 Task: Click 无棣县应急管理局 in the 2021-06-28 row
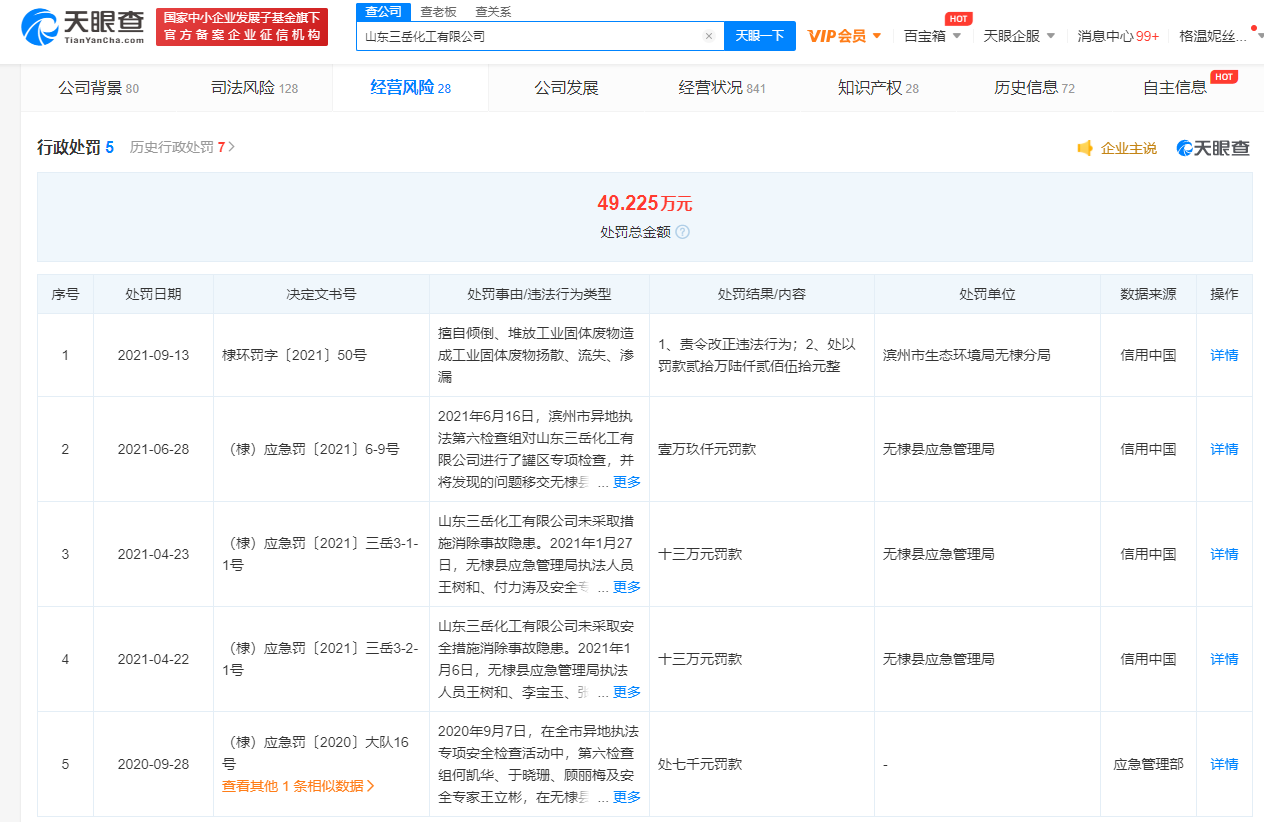pos(939,449)
